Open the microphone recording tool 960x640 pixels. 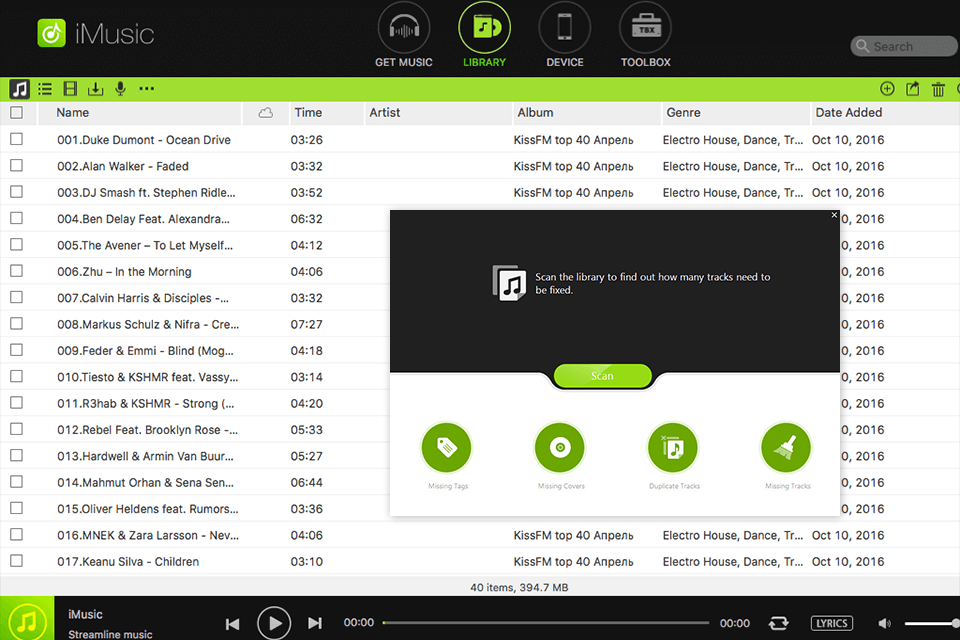click(x=120, y=88)
